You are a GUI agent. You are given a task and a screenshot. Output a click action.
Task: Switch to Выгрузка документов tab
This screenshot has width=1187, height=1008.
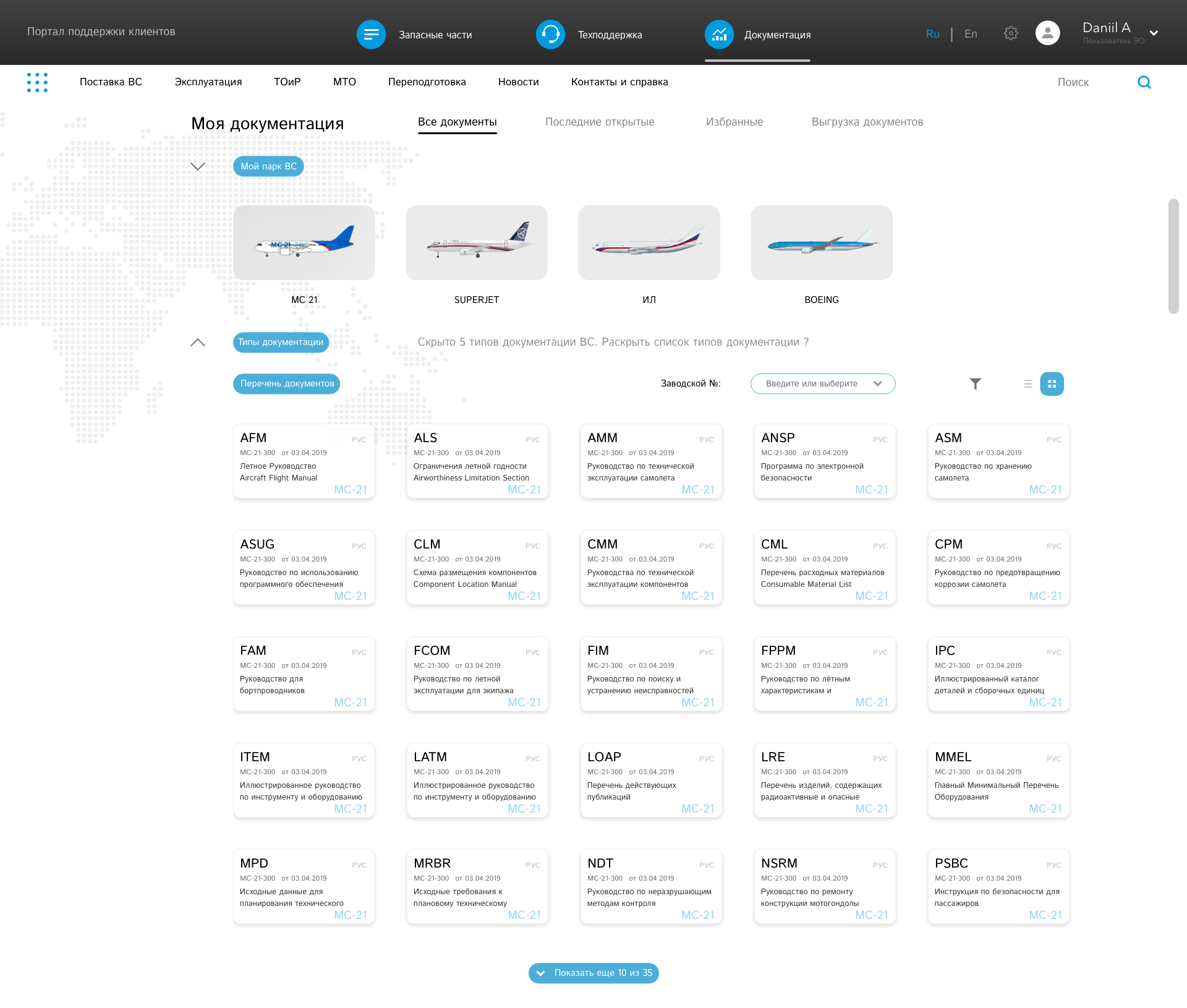click(x=867, y=122)
